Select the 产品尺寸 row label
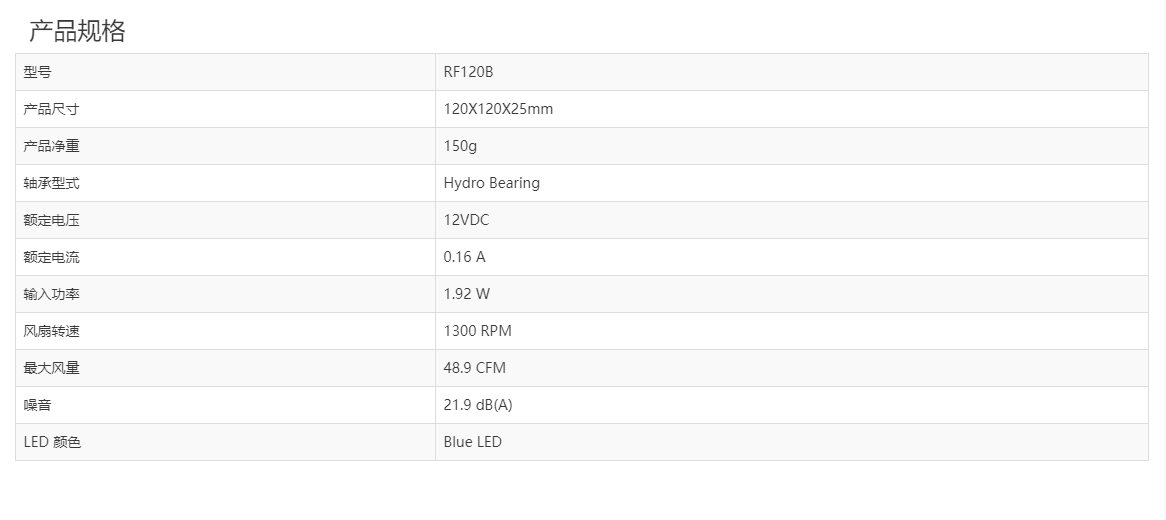This screenshot has width=1166, height=520. [51, 109]
